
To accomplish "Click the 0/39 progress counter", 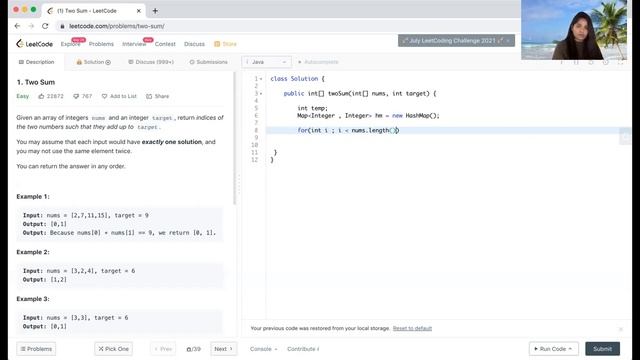I will click(193, 349).
